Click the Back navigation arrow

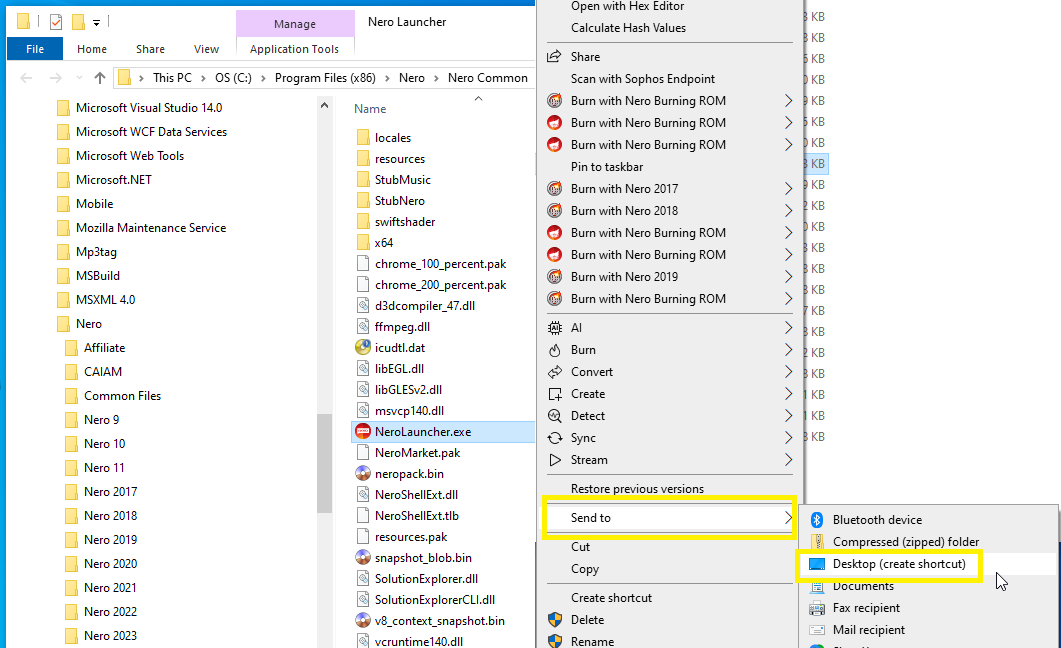click(x=26, y=78)
